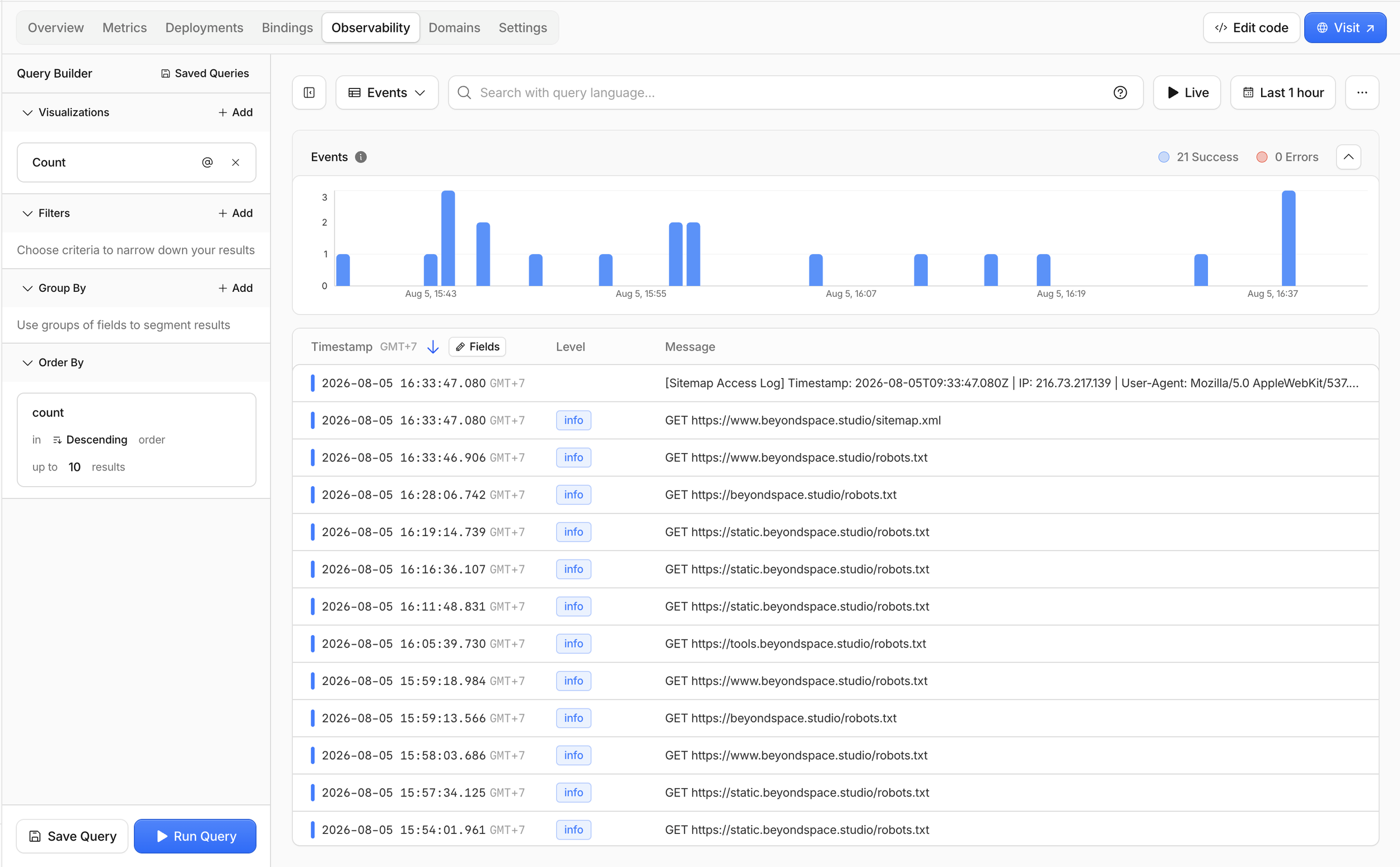Toggle timestamp sort order arrow
Screen dimensions: 1400x867
point(433,347)
